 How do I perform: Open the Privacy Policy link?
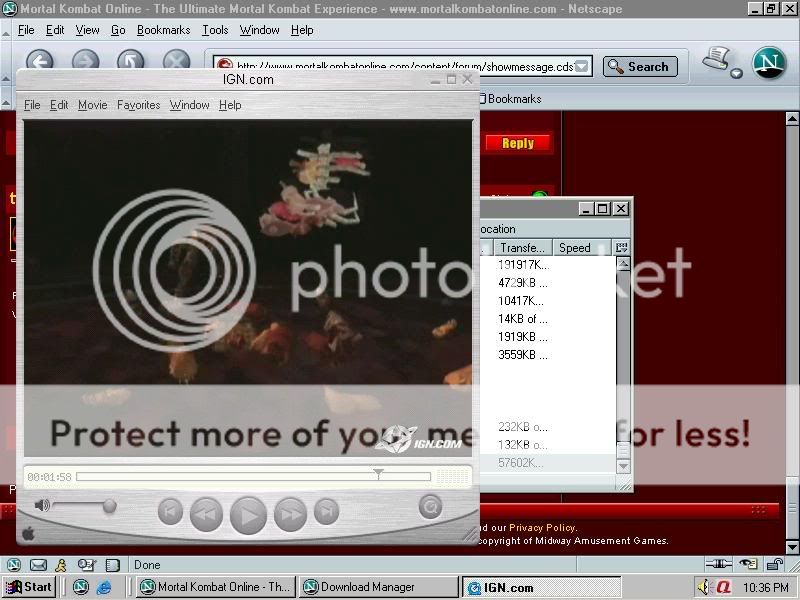pos(542,528)
